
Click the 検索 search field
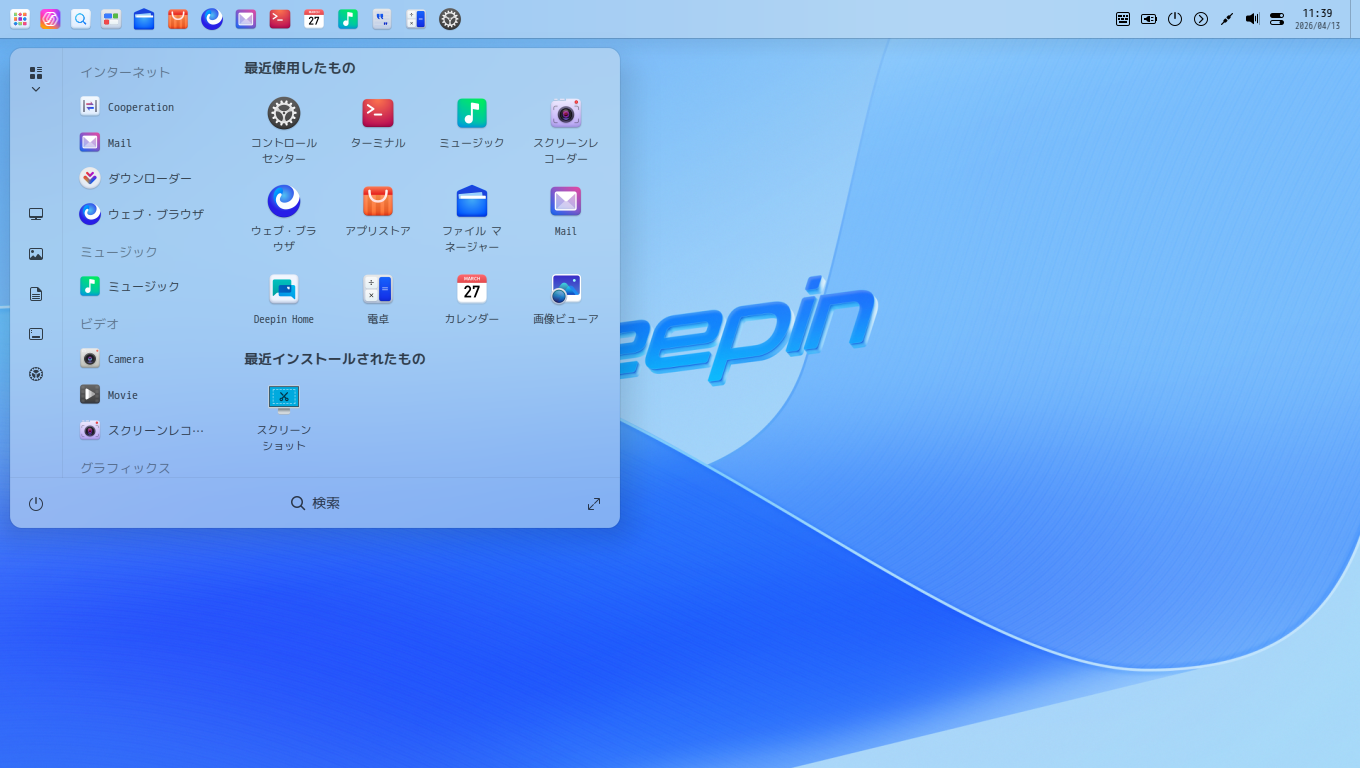[x=315, y=503]
